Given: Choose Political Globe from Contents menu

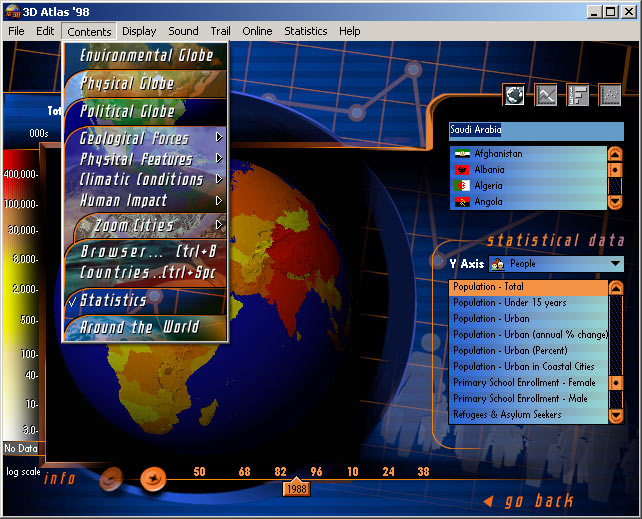Looking at the screenshot, I should tap(145, 111).
